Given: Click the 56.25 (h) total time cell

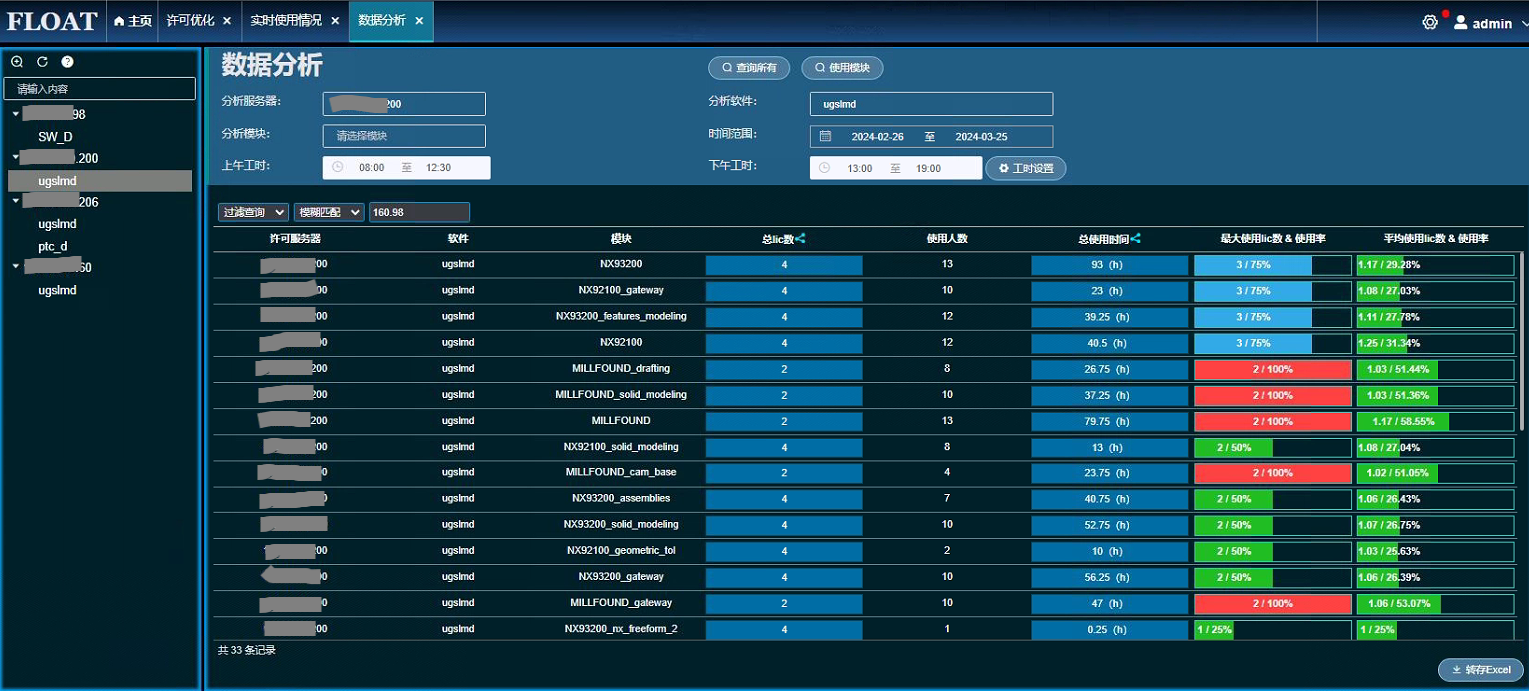Looking at the screenshot, I should point(1109,577).
